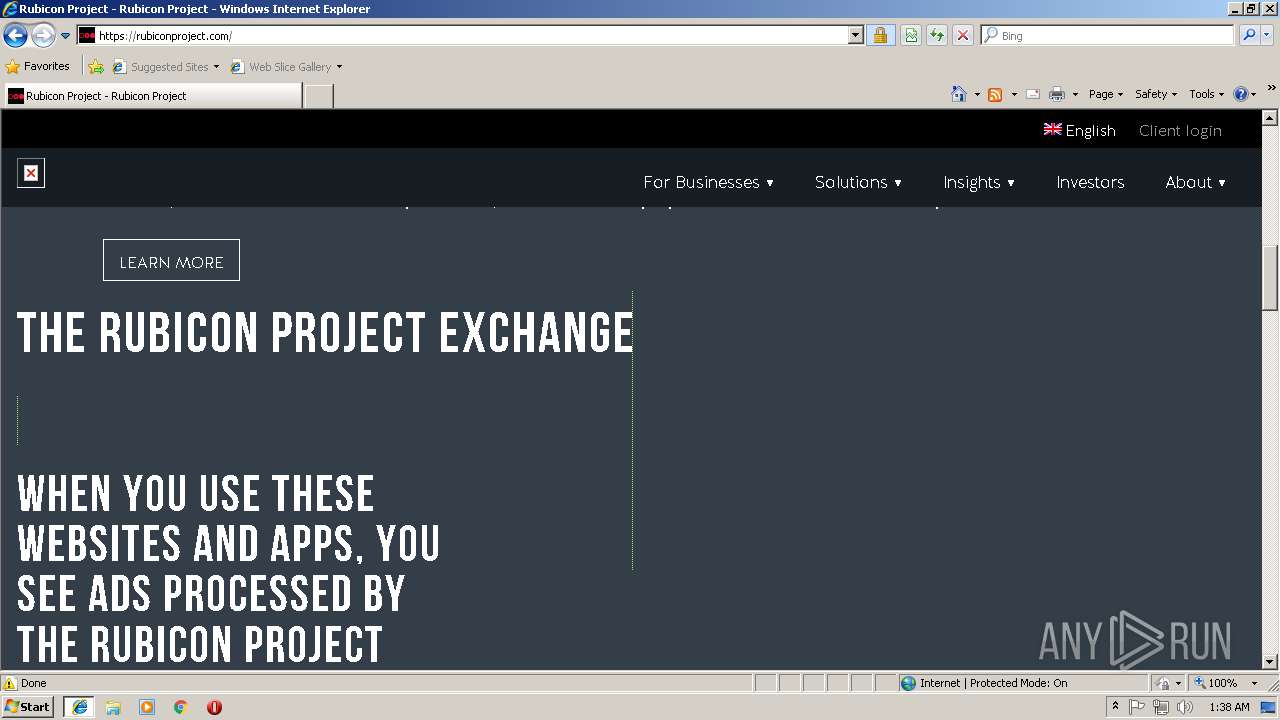The image size is (1280, 720).
Task: Open the search provider dropdown arrow
Action: pos(1267,35)
